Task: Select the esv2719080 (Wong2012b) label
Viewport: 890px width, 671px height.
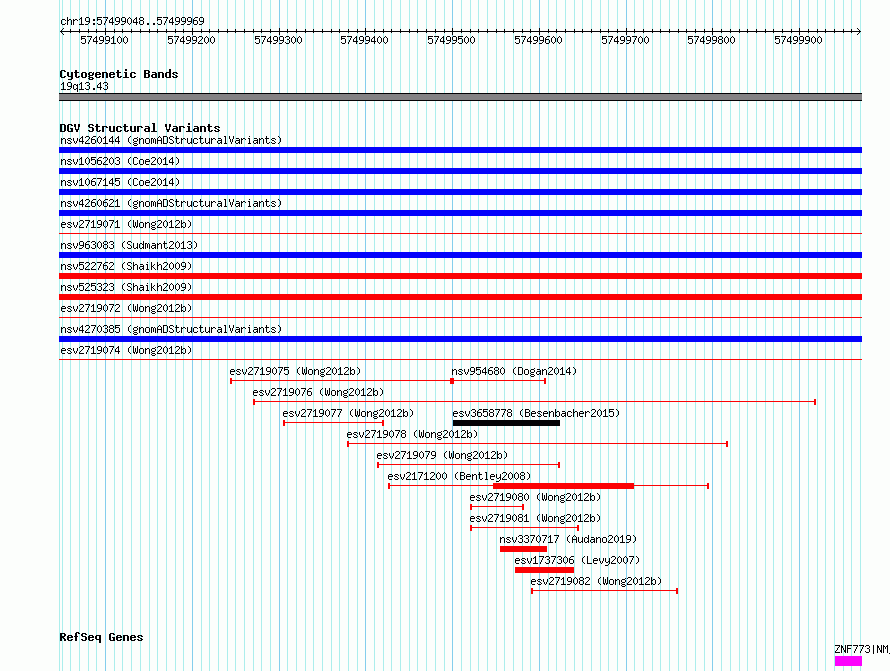Action: (x=535, y=497)
